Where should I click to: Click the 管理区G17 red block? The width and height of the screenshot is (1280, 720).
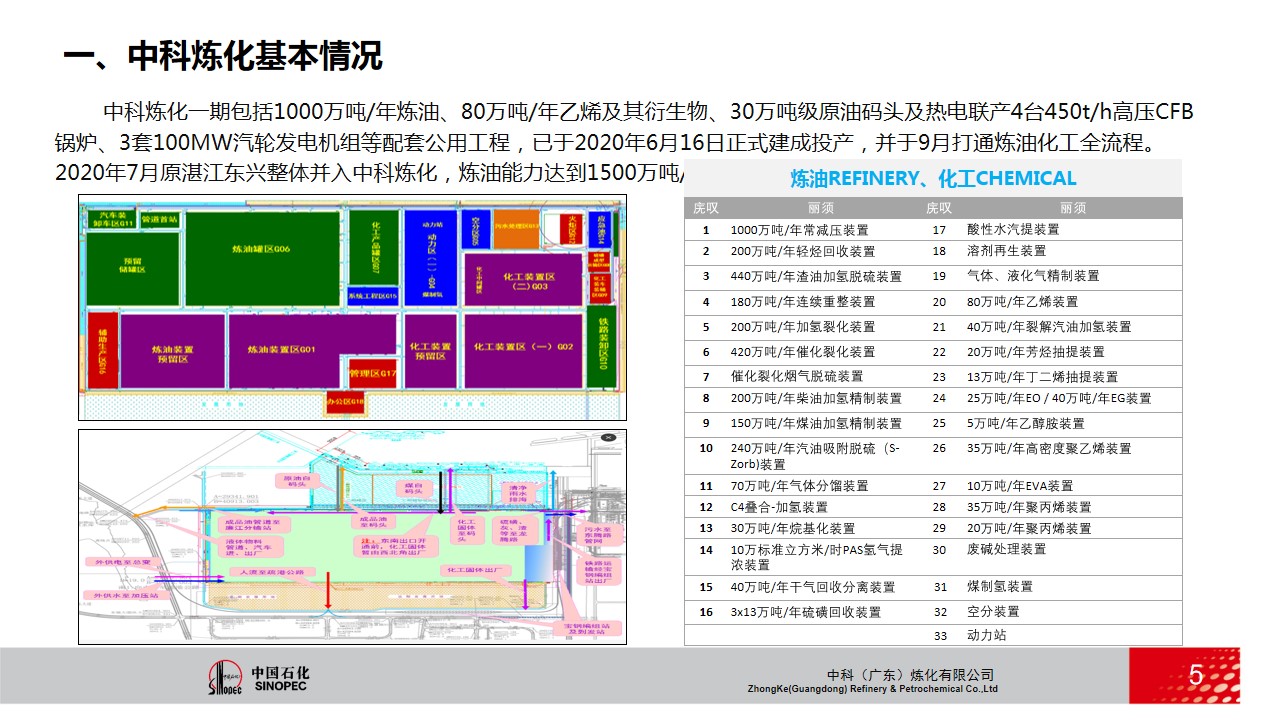coord(373,373)
